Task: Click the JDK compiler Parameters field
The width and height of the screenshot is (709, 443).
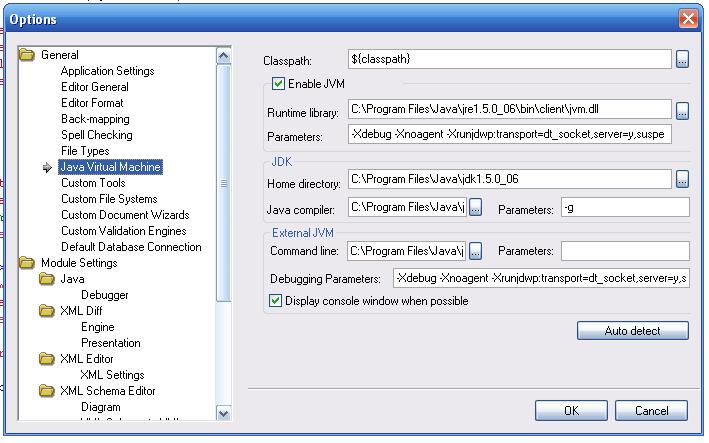Action: (625, 208)
